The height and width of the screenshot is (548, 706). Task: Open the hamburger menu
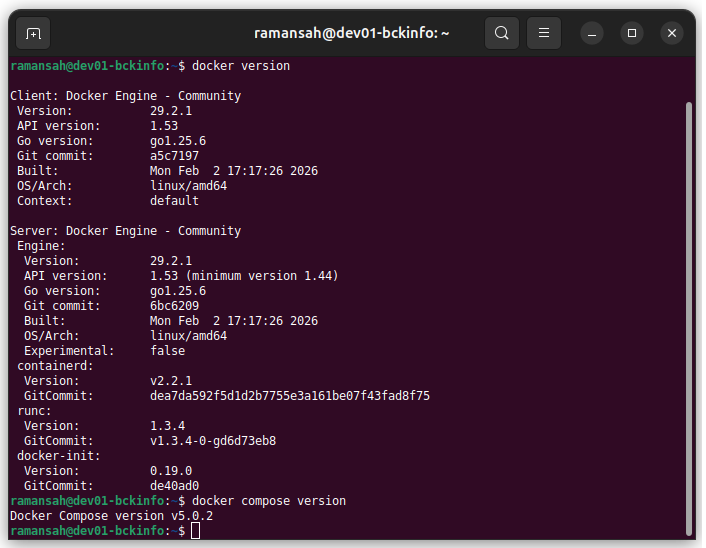coord(544,33)
